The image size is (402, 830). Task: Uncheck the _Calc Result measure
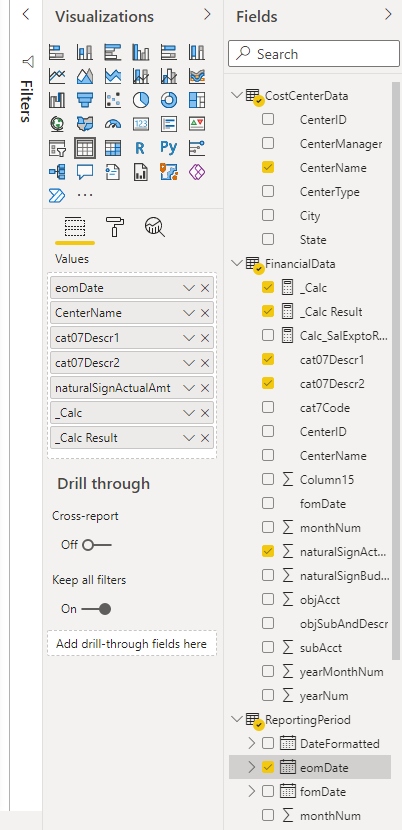coord(268,311)
